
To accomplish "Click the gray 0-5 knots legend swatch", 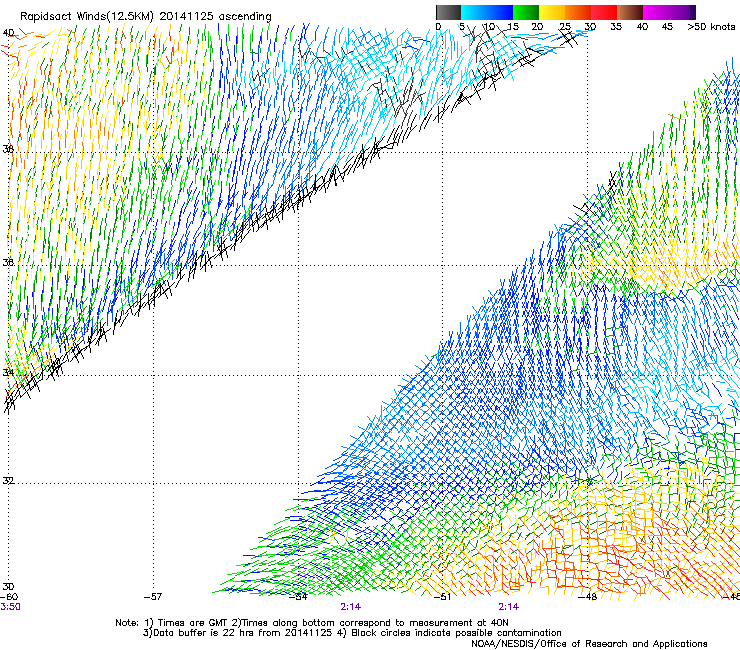I will point(448,12).
